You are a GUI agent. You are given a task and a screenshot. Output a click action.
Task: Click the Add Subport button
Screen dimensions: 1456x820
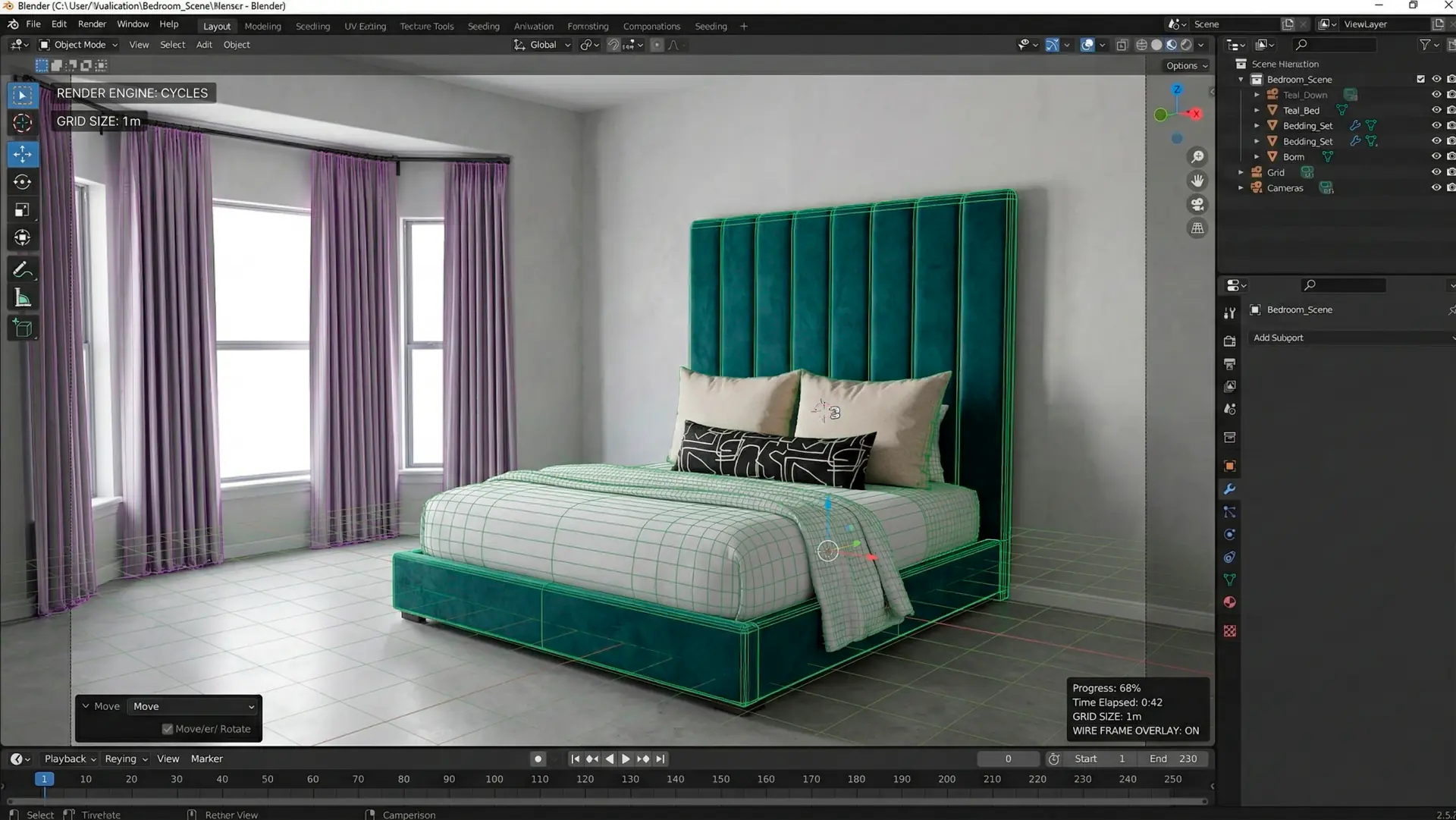tap(1350, 338)
